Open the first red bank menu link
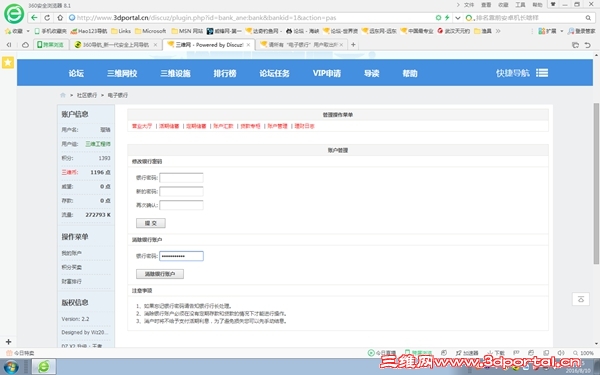600x375 pixels. (142, 126)
